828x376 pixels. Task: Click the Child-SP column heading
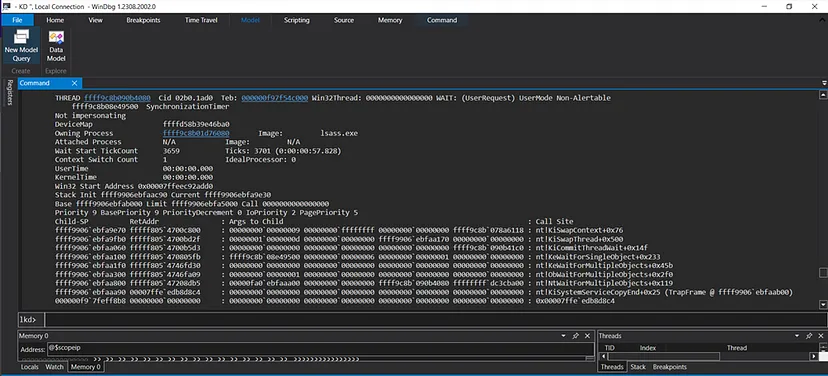coord(71,221)
